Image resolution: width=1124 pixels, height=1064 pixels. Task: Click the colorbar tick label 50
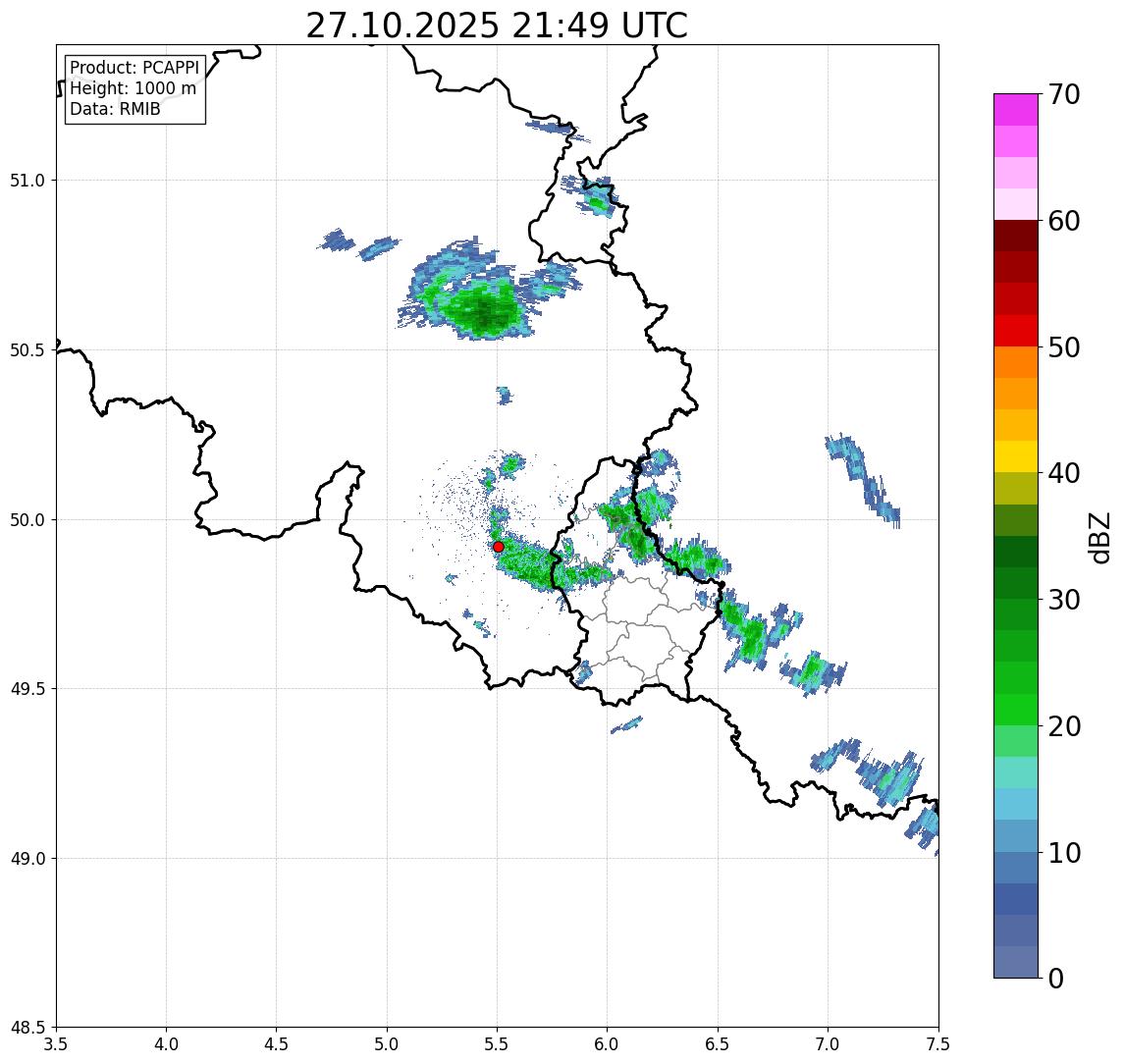(1063, 347)
